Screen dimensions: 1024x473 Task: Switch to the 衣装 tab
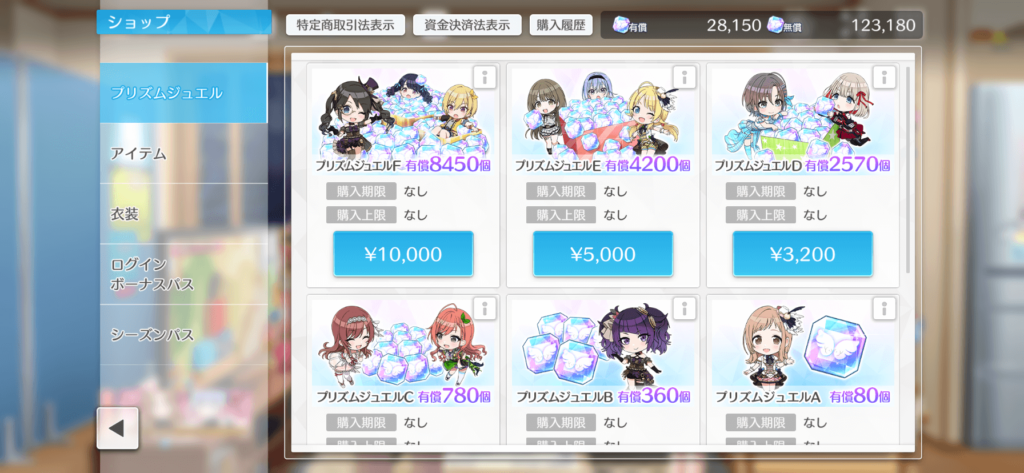[x=184, y=214]
